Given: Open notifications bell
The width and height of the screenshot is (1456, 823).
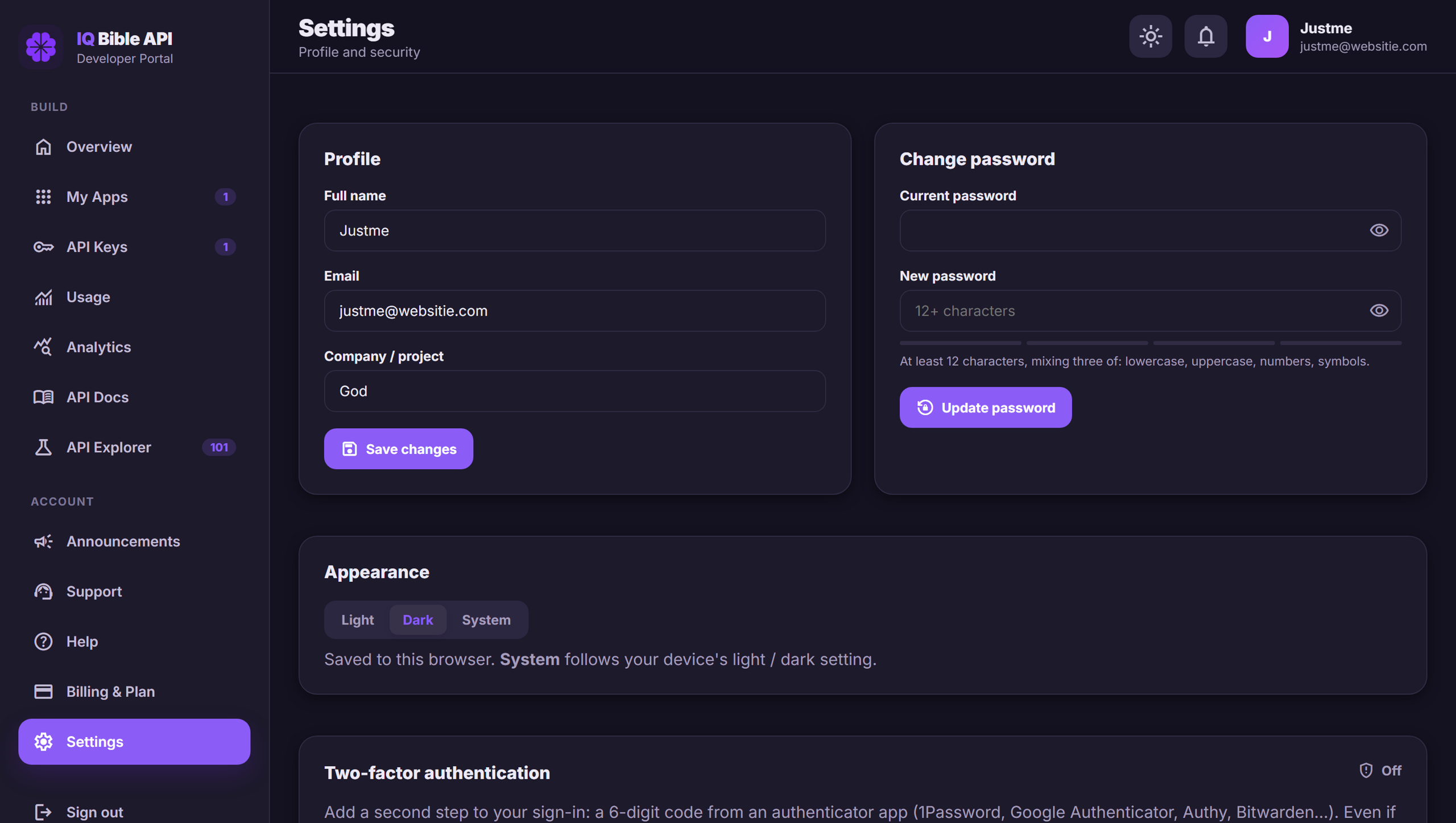Looking at the screenshot, I should [1206, 36].
